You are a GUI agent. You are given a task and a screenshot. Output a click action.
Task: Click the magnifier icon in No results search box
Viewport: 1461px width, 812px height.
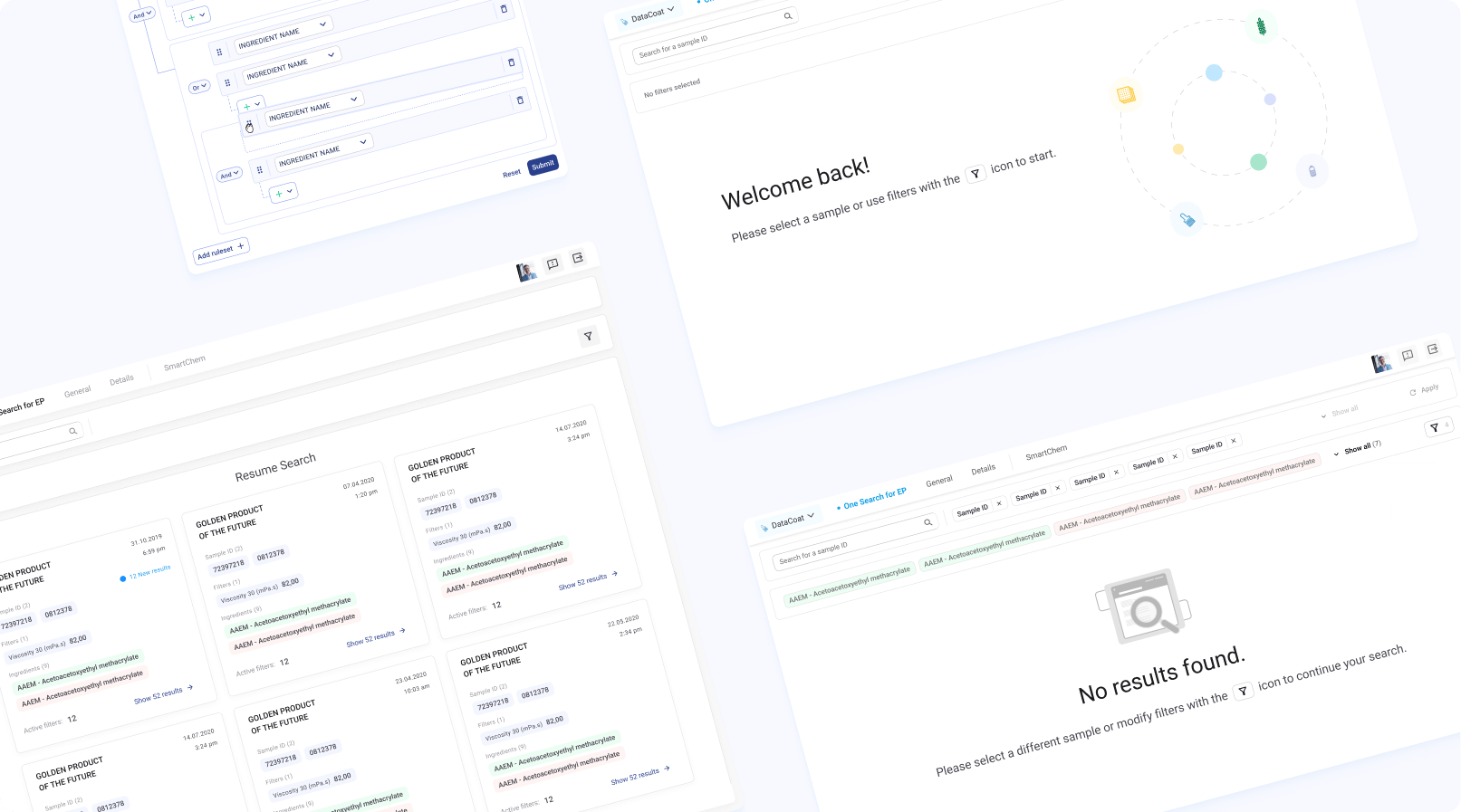928,522
